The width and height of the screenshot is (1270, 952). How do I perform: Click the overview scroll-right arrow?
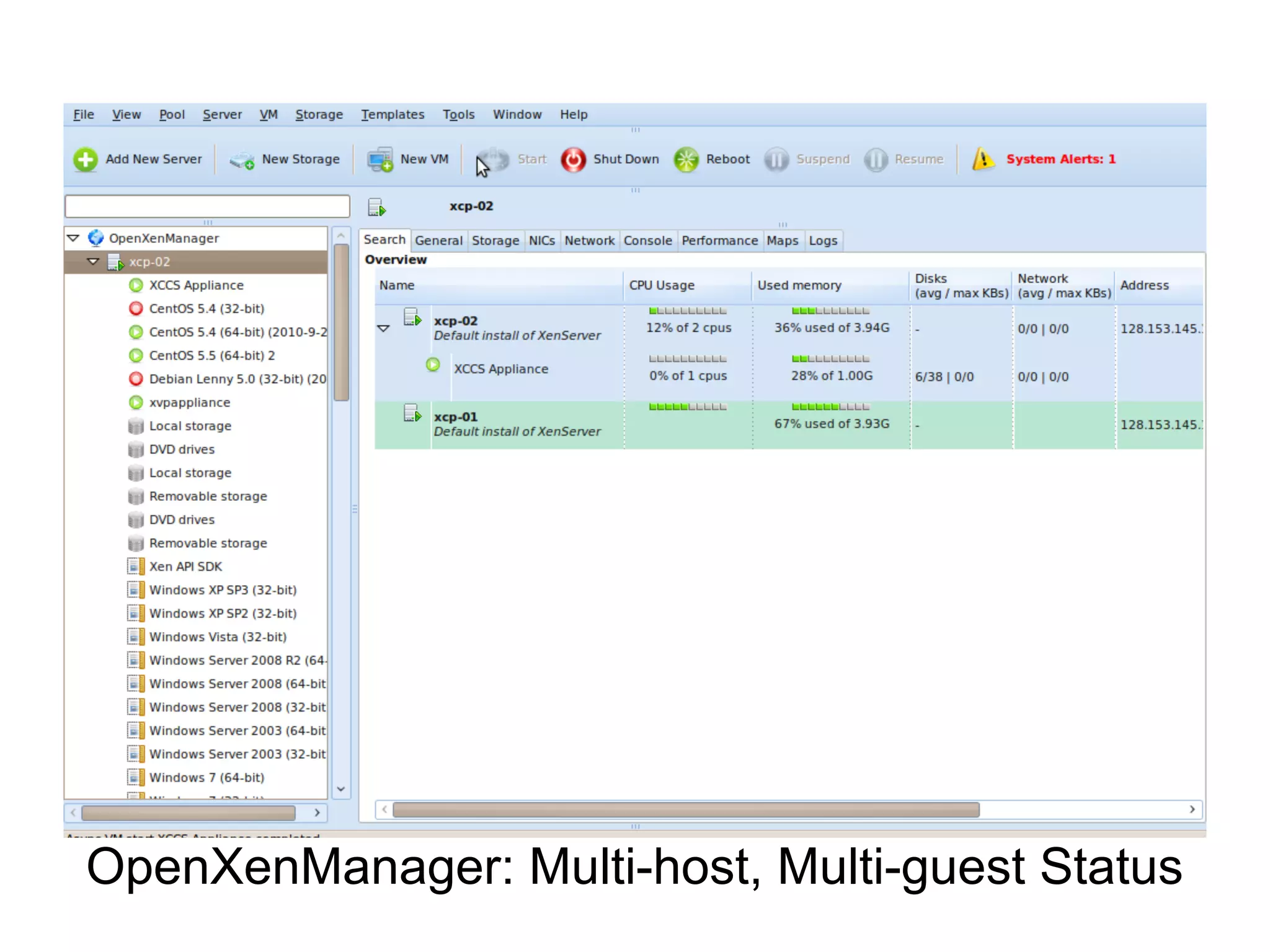pos(1192,809)
